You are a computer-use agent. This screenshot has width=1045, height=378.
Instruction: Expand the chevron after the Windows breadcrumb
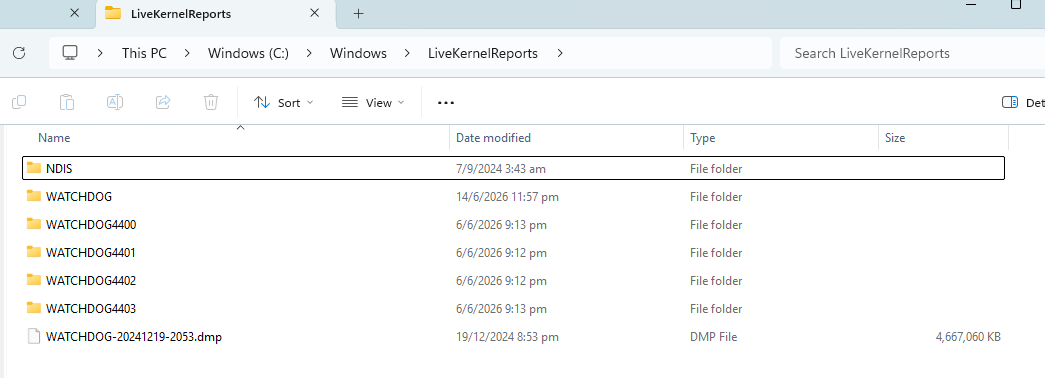coord(407,53)
